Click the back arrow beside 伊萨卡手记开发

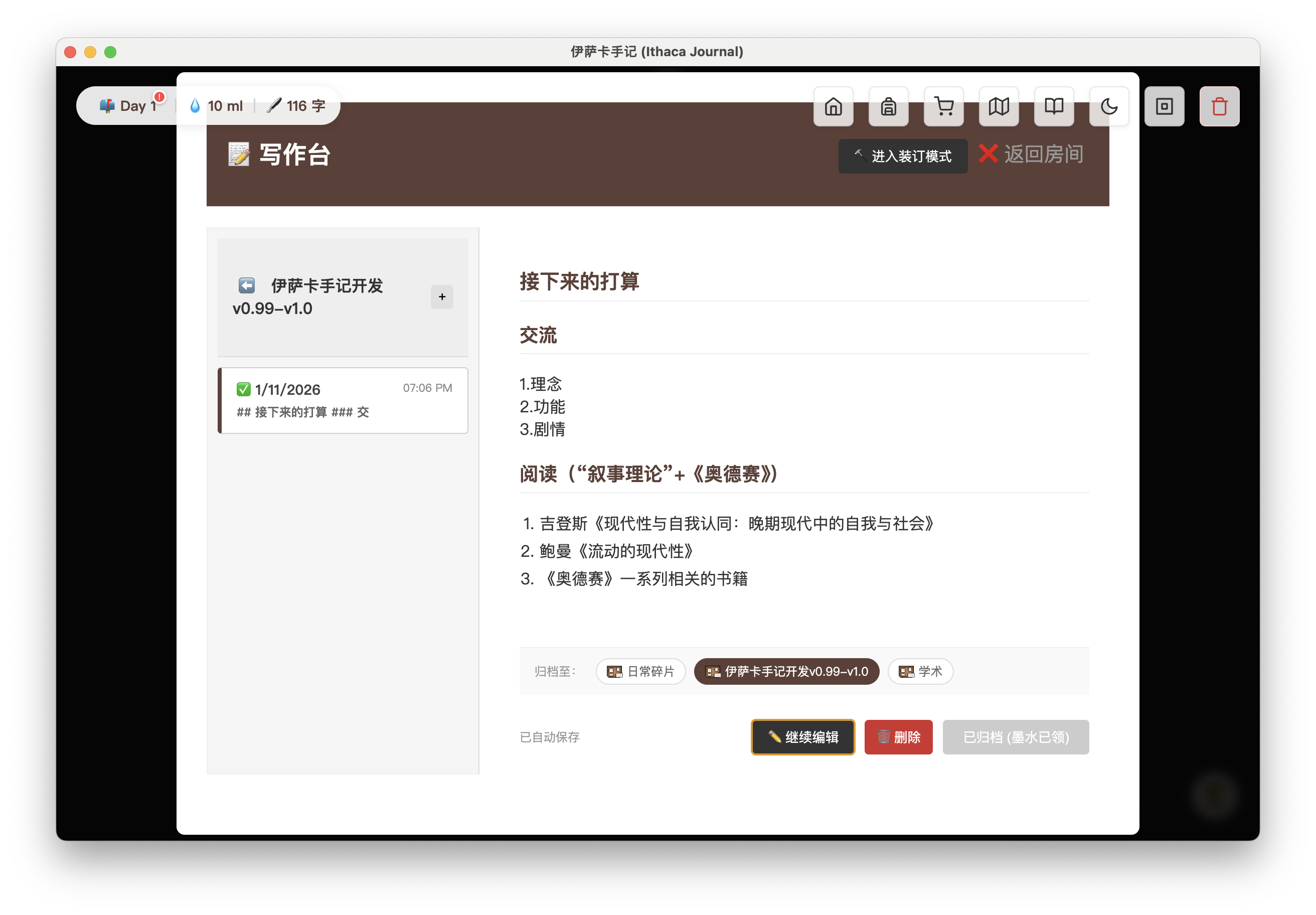(x=246, y=285)
